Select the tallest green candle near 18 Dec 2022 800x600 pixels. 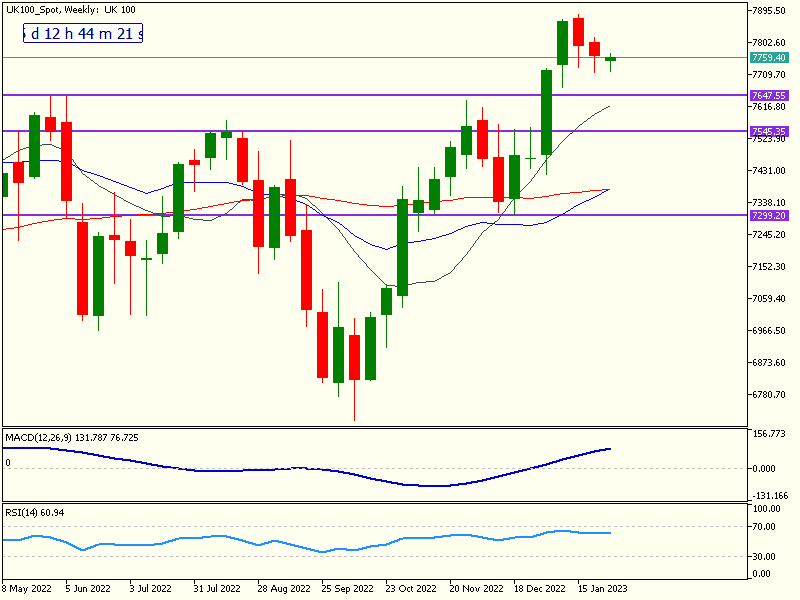(x=546, y=112)
